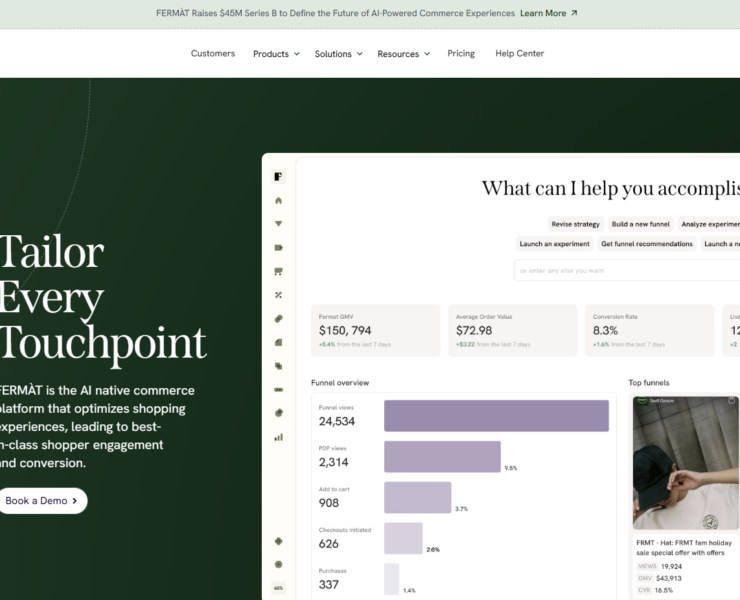Click the PDP views bar showing 9.5%

tap(442, 456)
